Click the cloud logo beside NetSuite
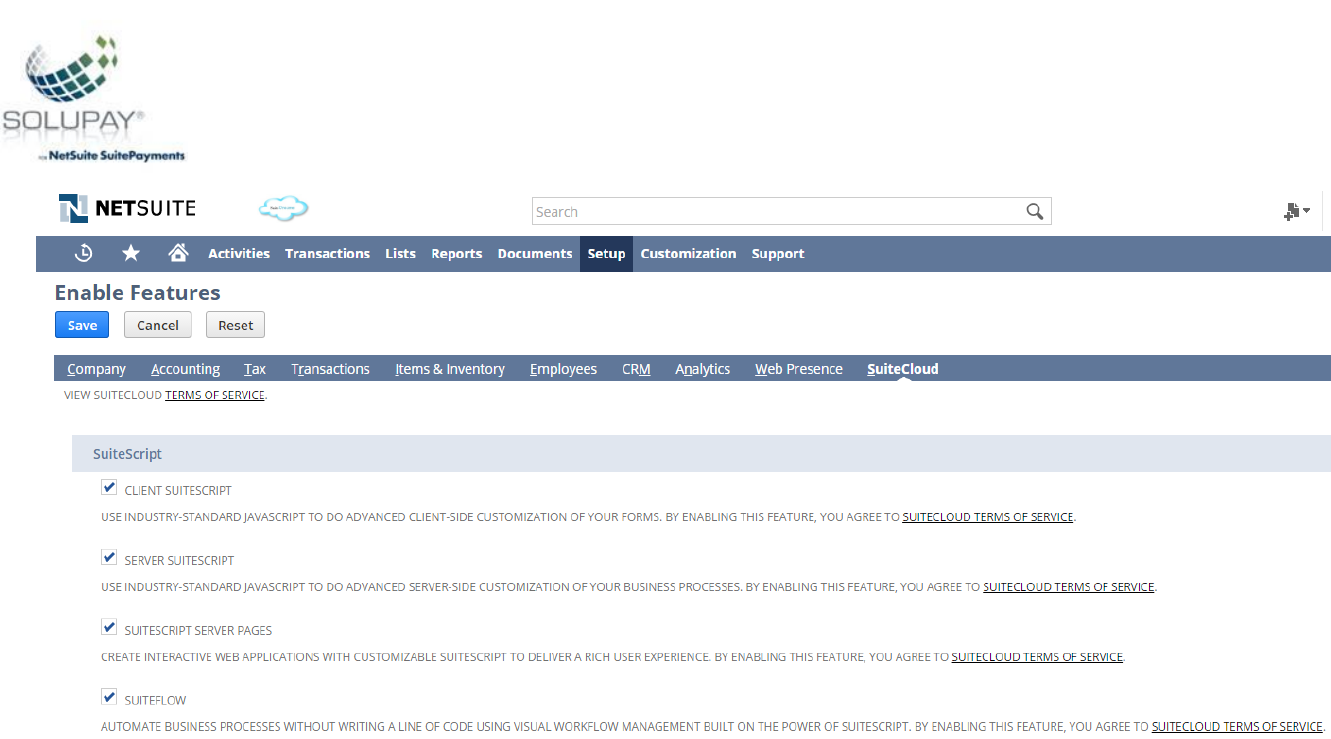Screen dimensions: 1331x739 tap(284, 208)
